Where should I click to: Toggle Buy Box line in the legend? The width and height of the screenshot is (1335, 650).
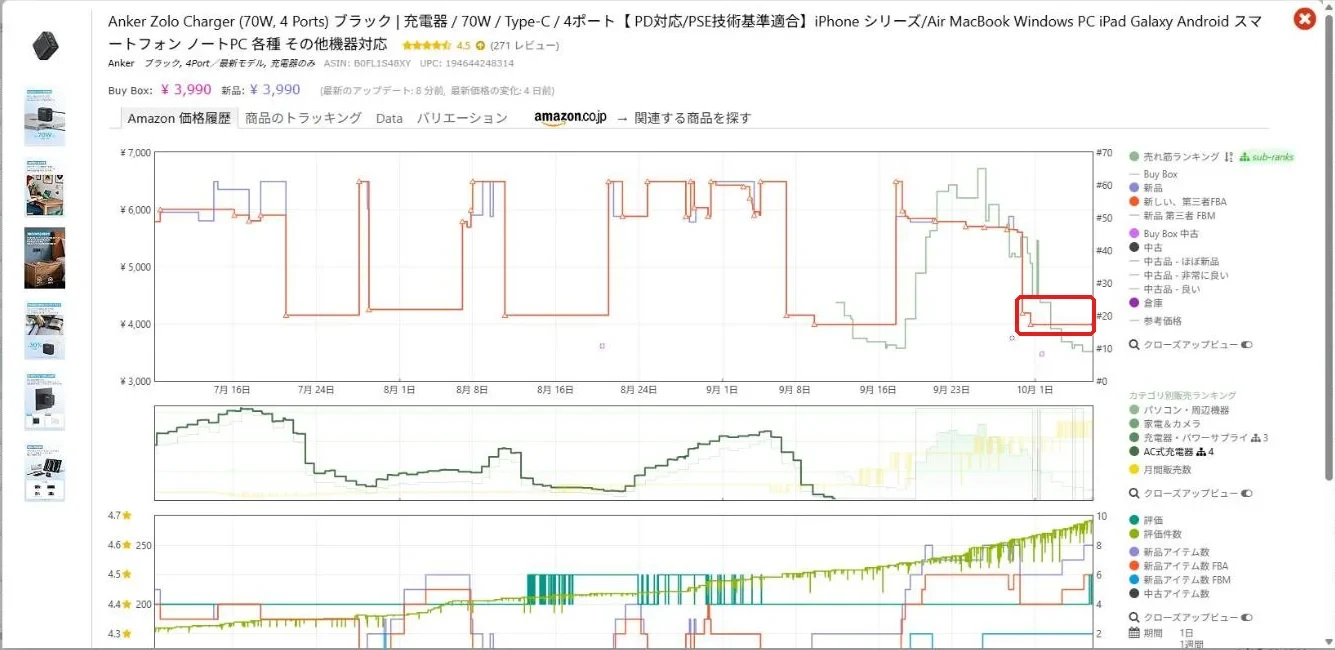tap(1154, 174)
